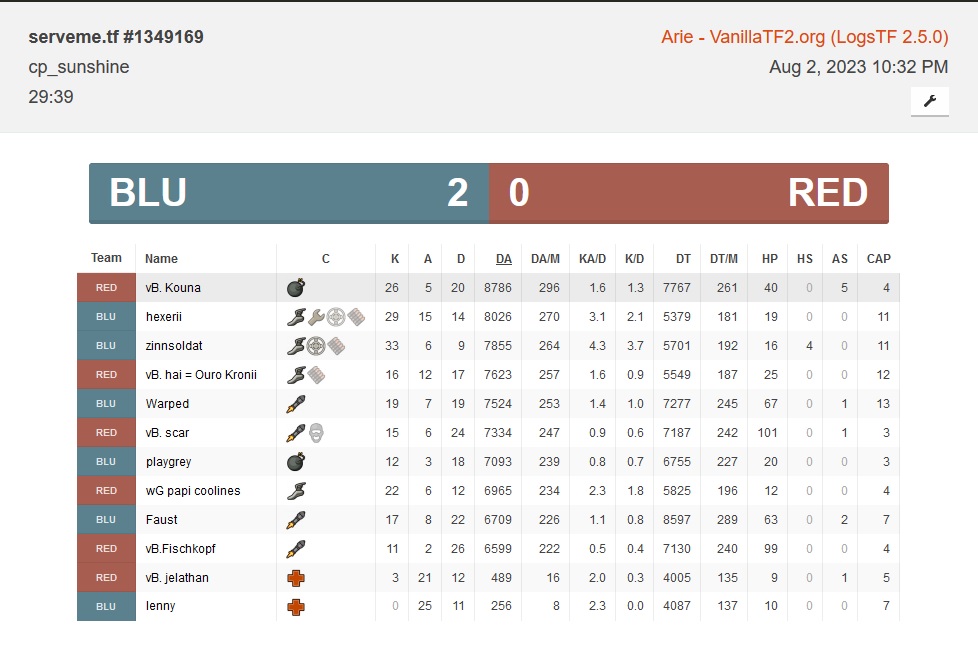Open player wG papi coolines' name
The image size is (978, 646).
[193, 491]
